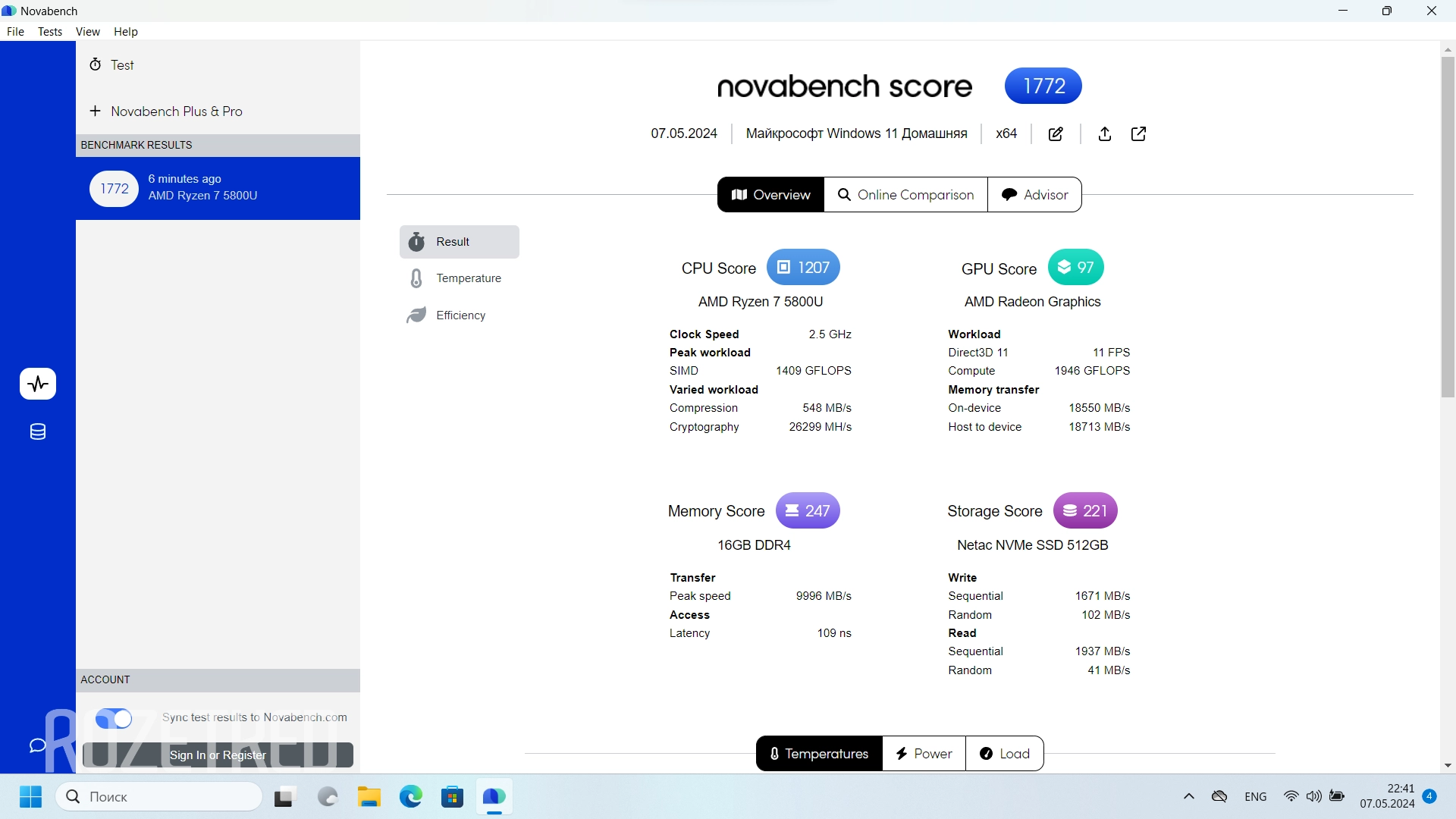Switch to the Online Comparison tab
The width and height of the screenshot is (1456, 819).
click(905, 195)
